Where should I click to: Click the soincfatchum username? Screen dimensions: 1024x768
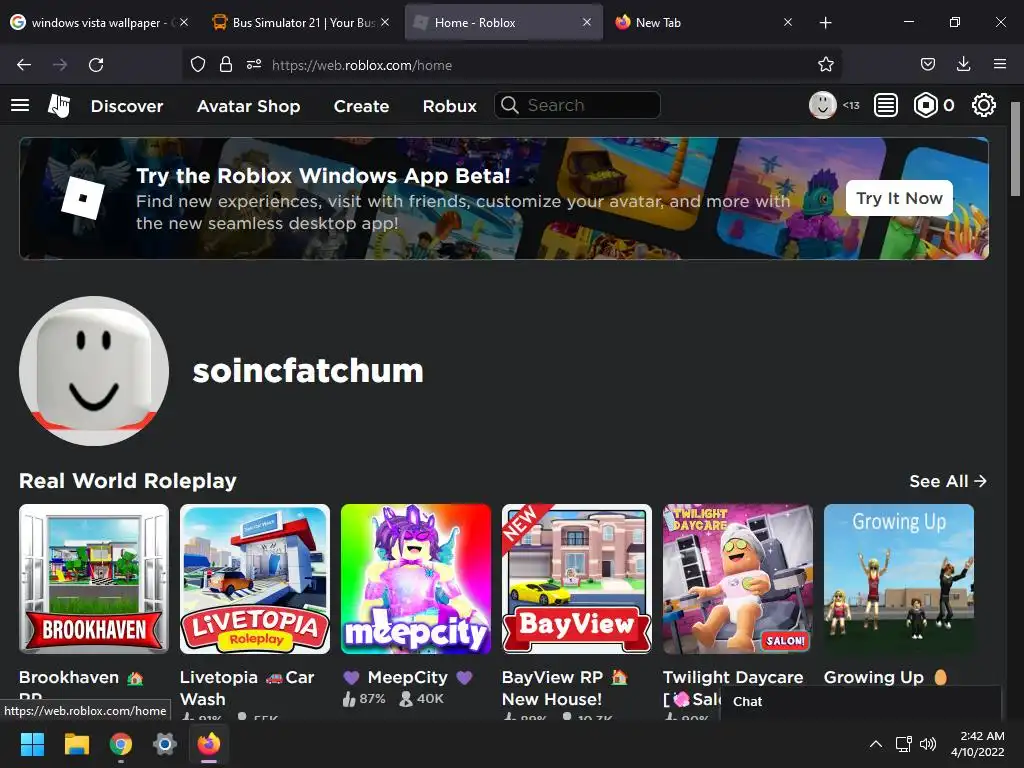308,370
